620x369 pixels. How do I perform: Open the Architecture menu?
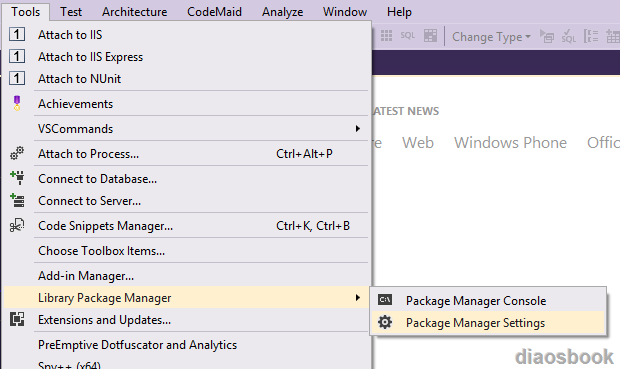[134, 12]
